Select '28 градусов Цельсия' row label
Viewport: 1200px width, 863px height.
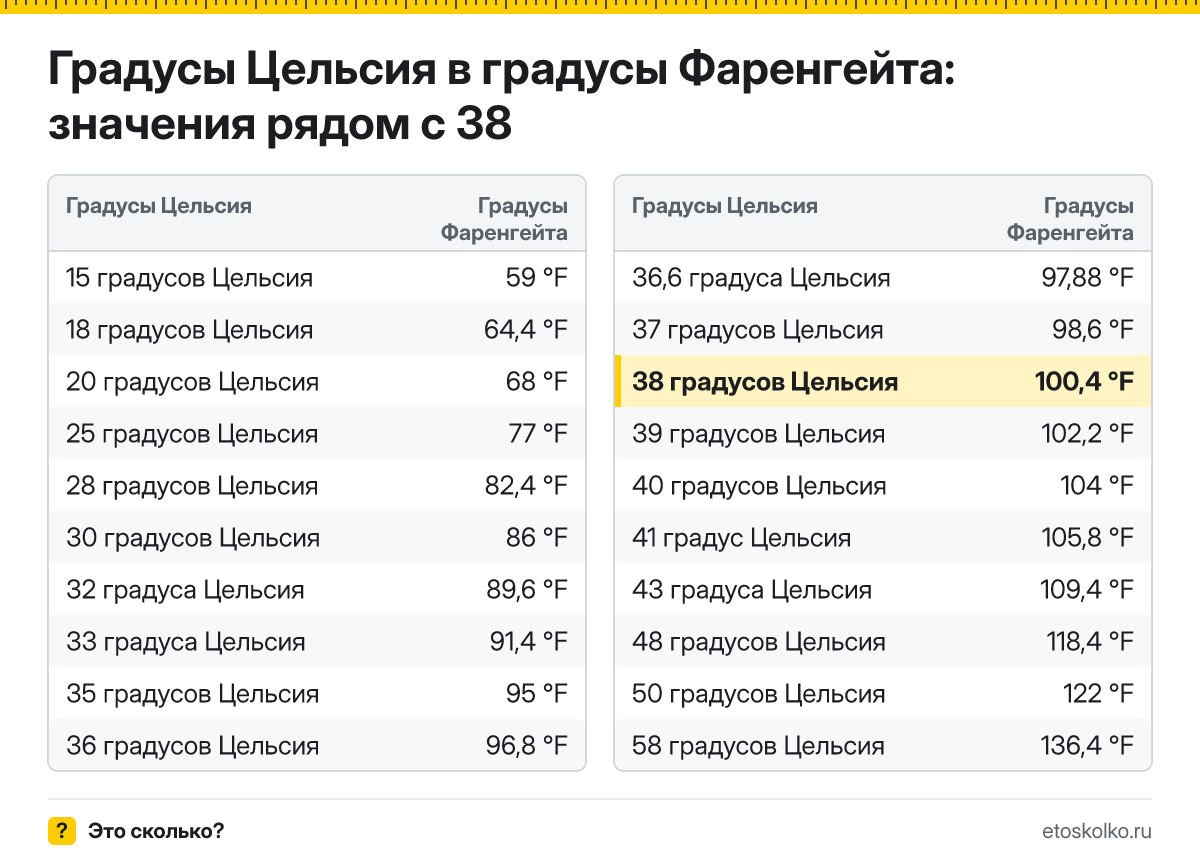coord(192,486)
